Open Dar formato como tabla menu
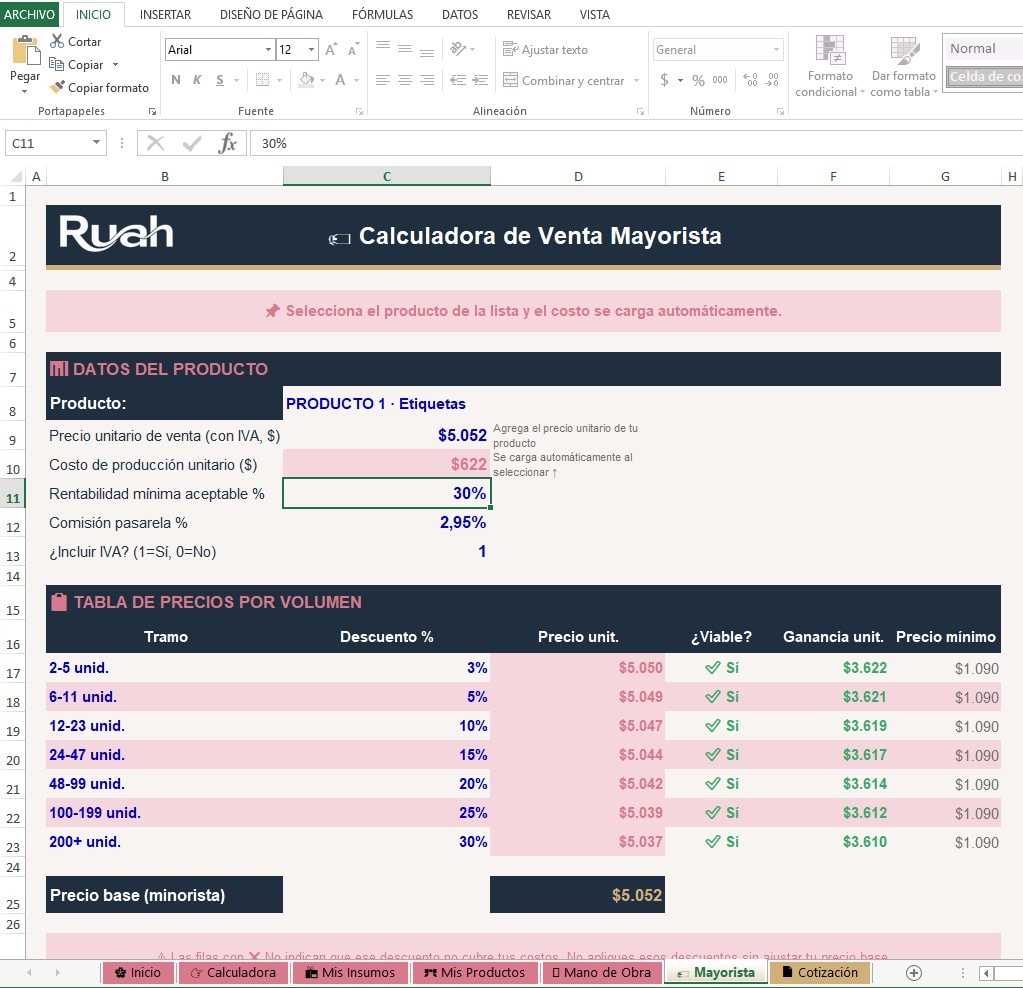 pyautogui.click(x=904, y=67)
